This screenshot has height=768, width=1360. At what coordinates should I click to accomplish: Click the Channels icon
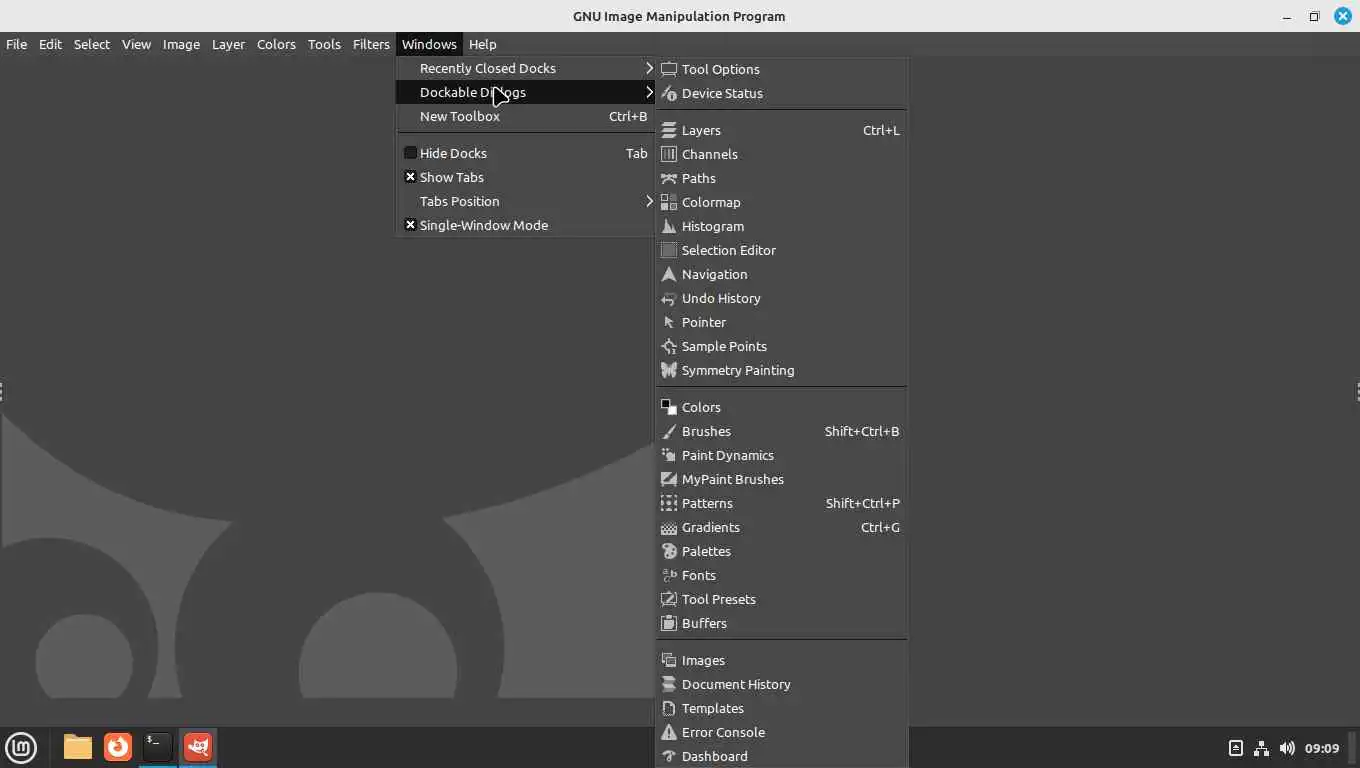coord(669,154)
